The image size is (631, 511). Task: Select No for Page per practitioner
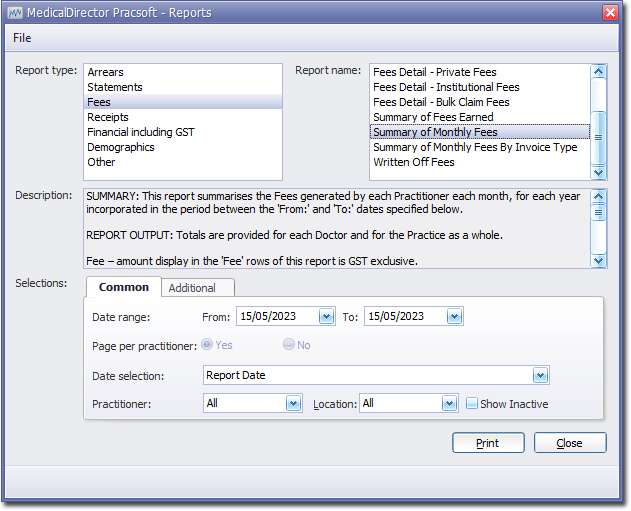coord(289,345)
